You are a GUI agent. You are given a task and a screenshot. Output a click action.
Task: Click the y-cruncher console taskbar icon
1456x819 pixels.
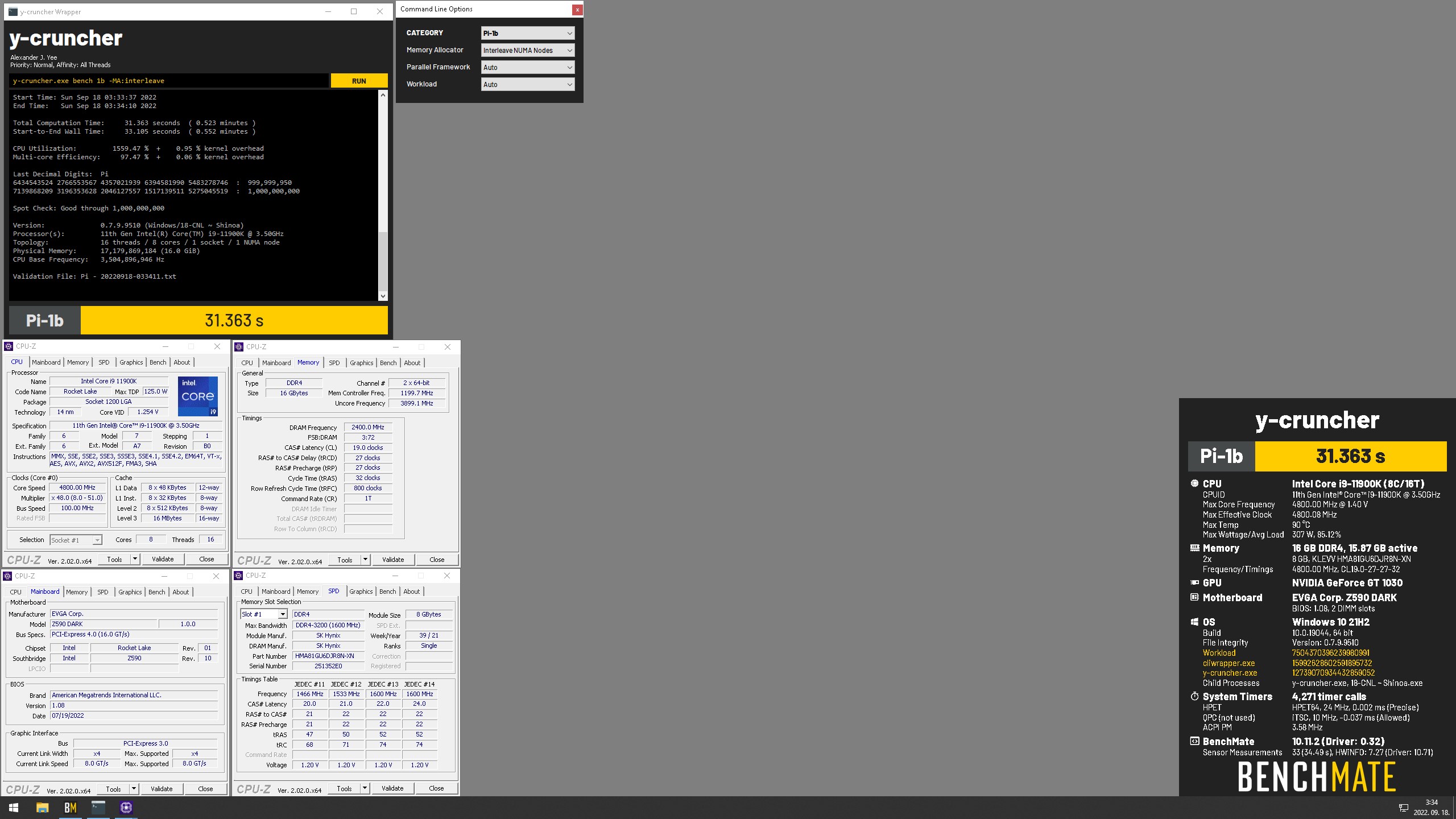[98, 808]
